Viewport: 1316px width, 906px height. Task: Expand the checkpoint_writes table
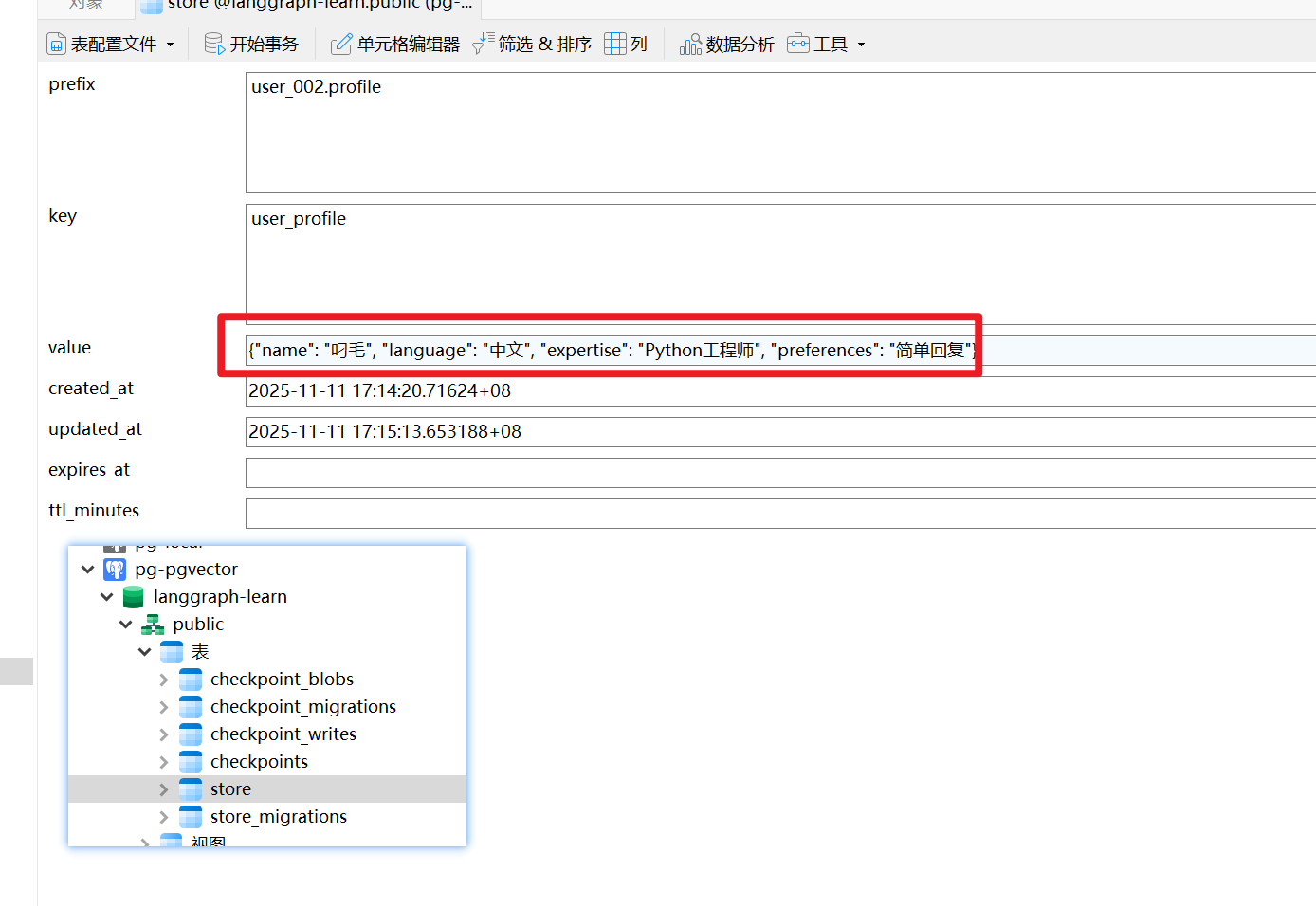(x=163, y=734)
